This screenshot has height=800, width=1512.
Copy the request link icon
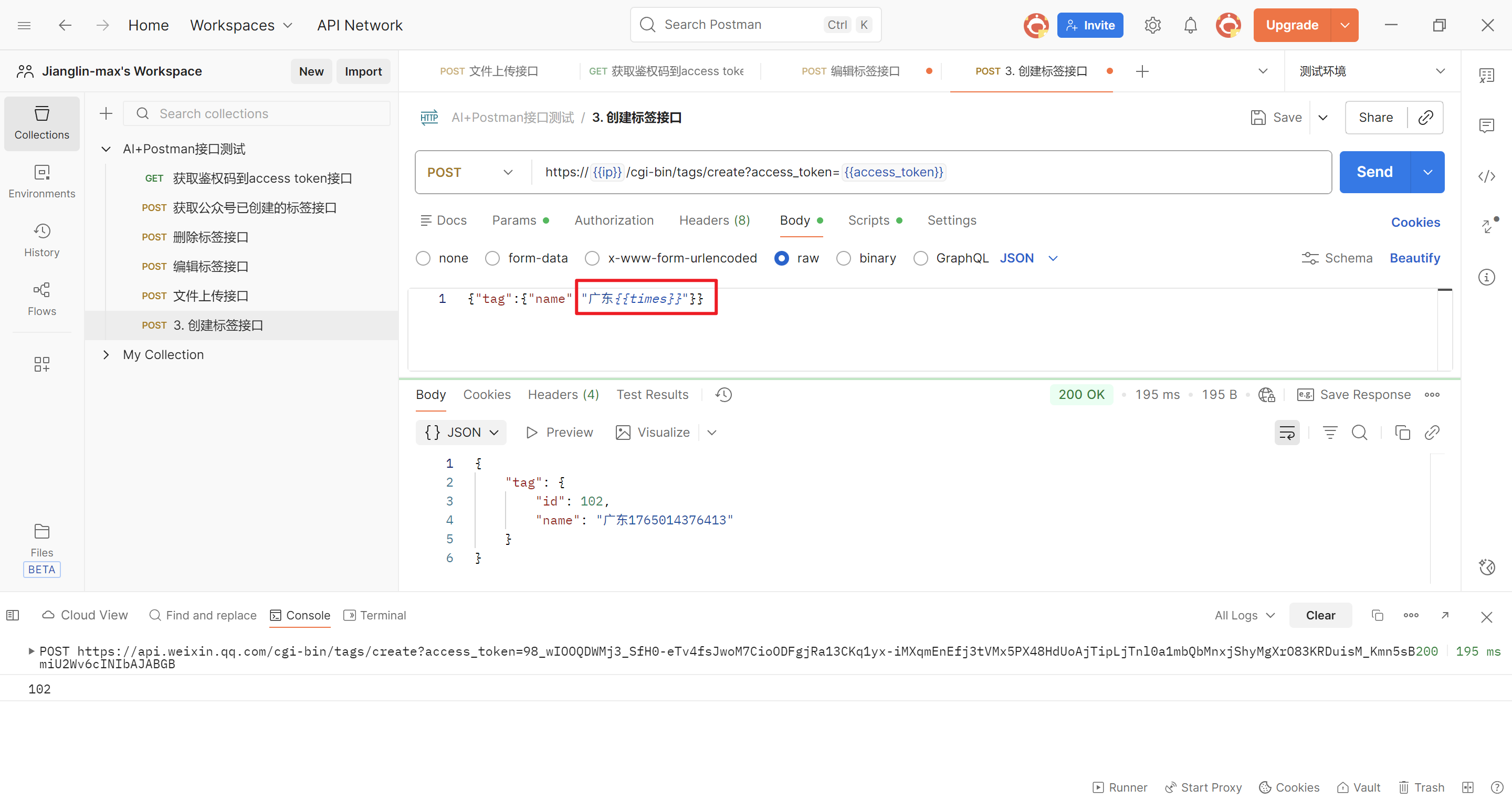tap(1426, 118)
